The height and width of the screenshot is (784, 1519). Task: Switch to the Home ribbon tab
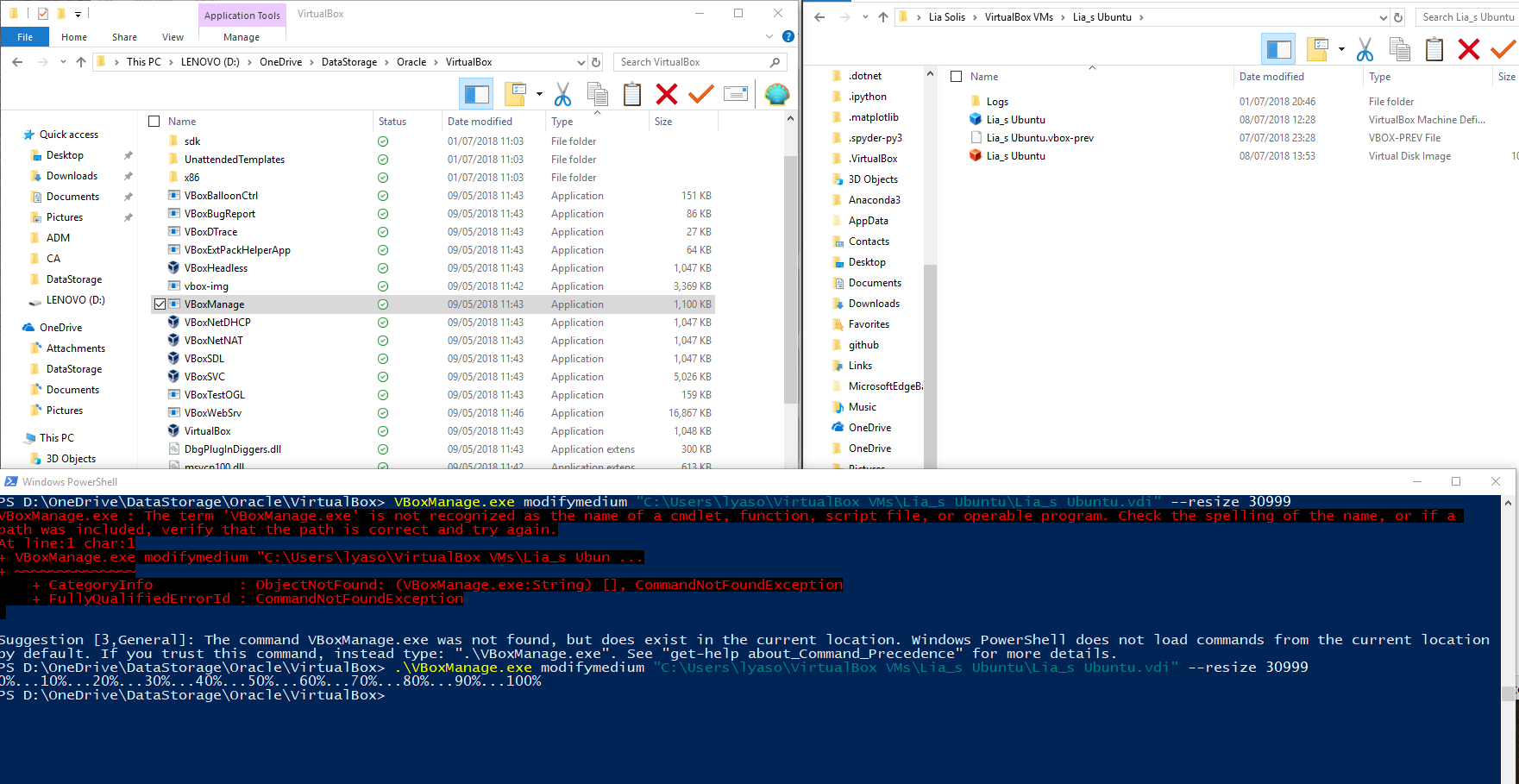pyautogui.click(x=74, y=37)
